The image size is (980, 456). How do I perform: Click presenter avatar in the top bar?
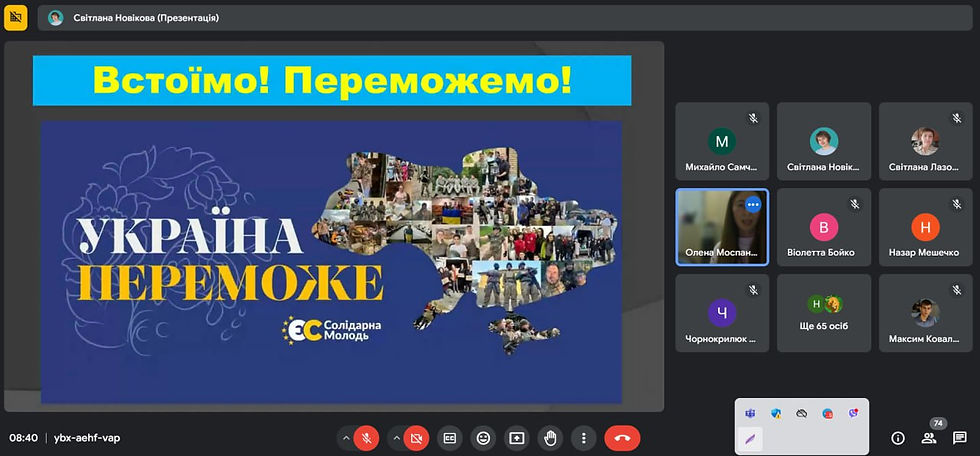coord(56,18)
